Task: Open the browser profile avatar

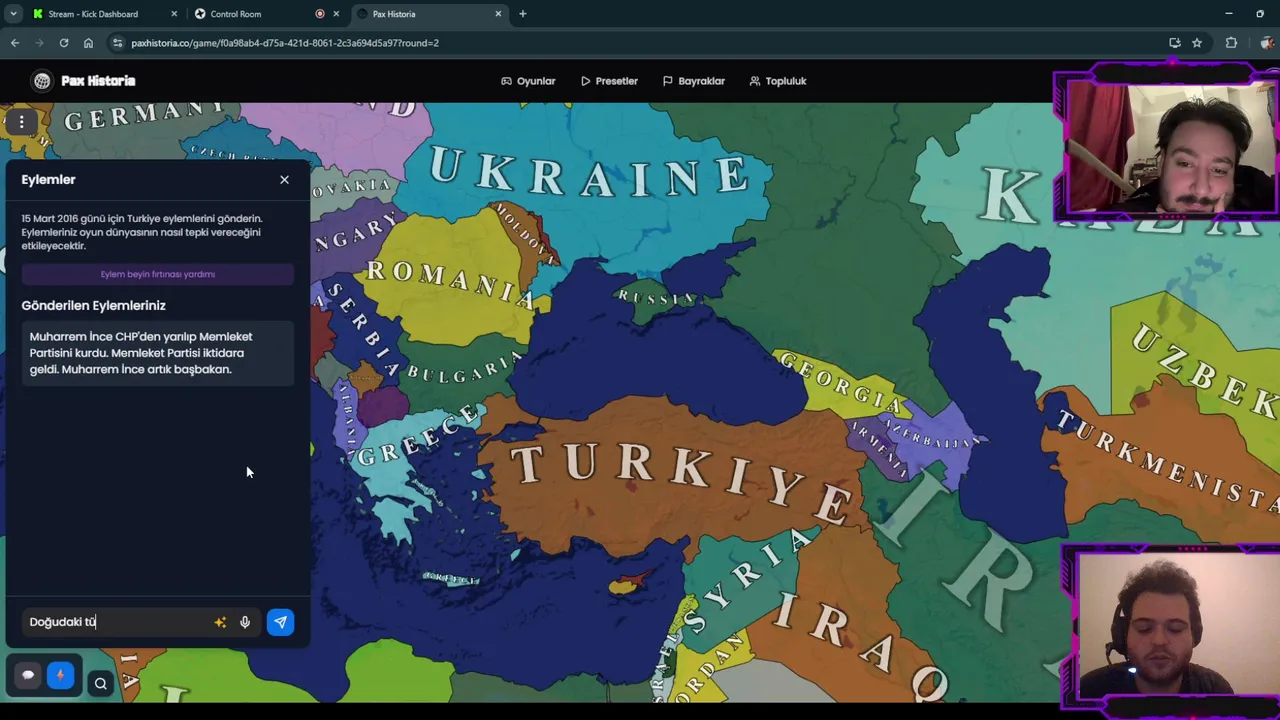Action: [x=1267, y=43]
